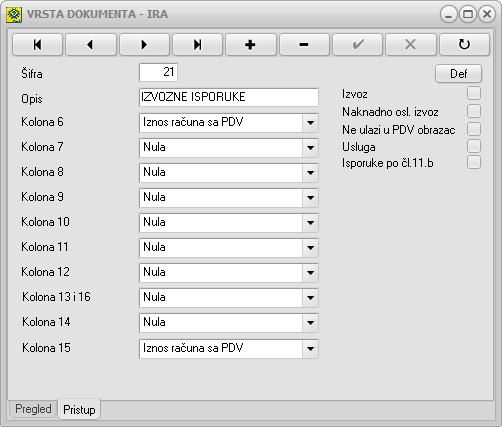Enable the Izvoz checkbox
The image size is (502, 427).
[474, 93]
